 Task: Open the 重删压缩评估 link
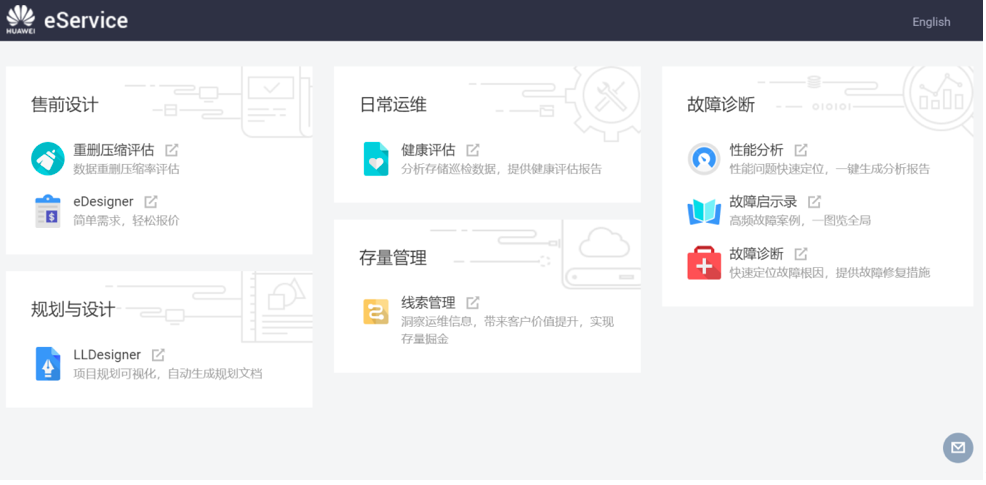point(113,150)
